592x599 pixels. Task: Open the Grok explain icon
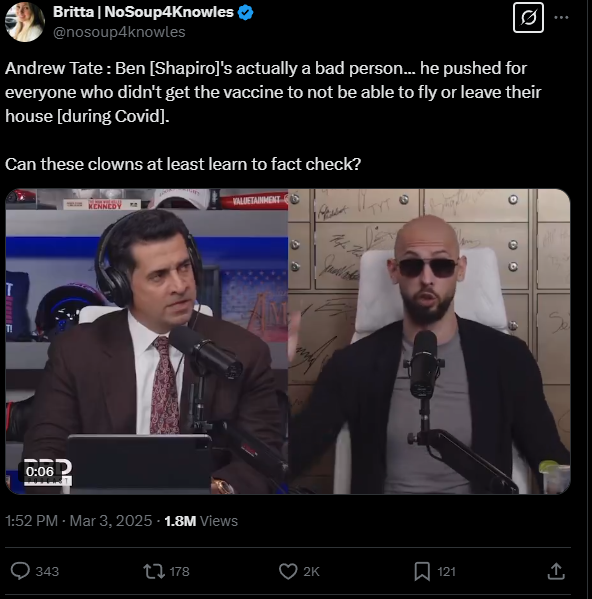[528, 18]
